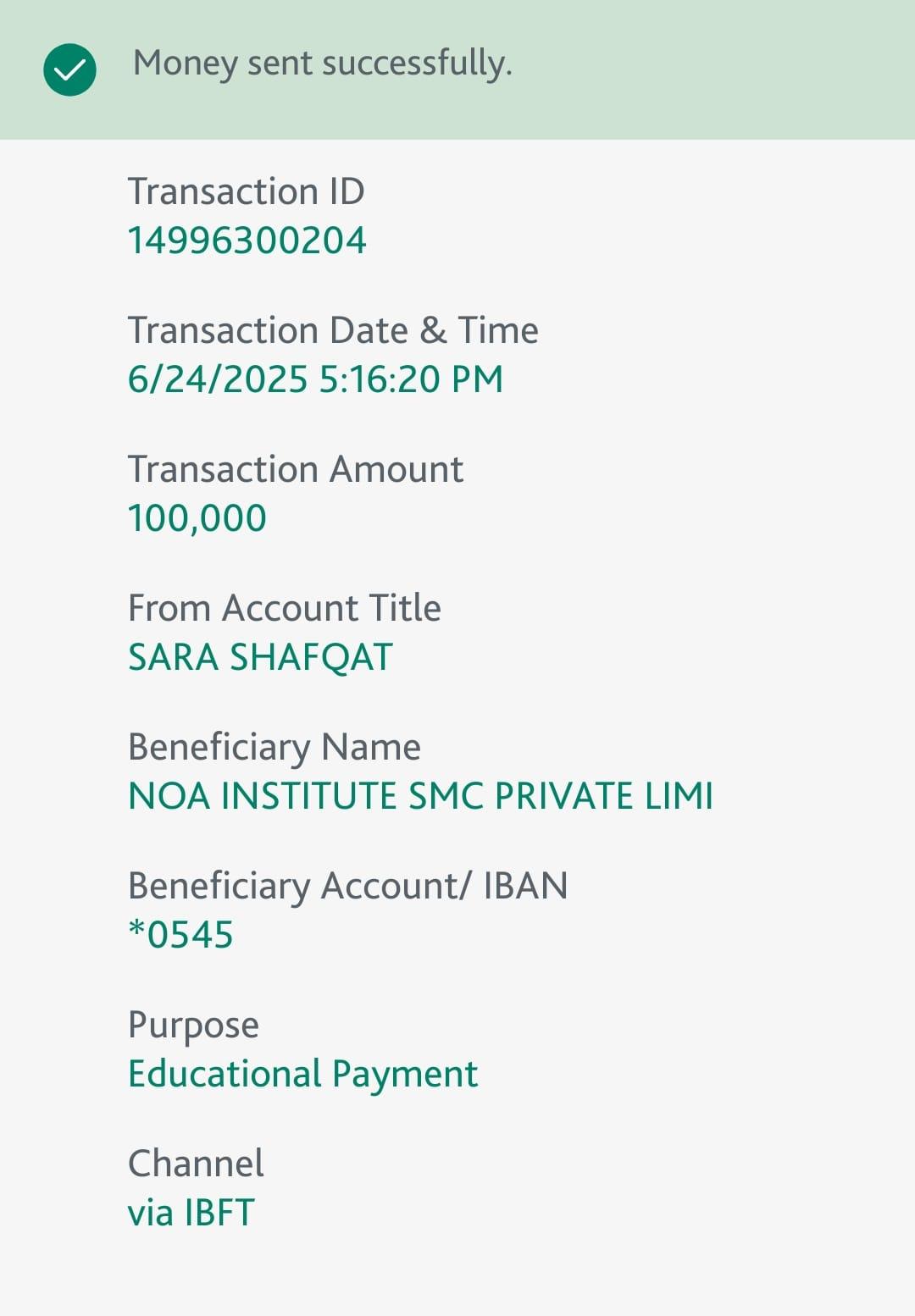This screenshot has width=915, height=1316.
Task: Select the Educational Payment purpose value
Action: [x=302, y=1074]
